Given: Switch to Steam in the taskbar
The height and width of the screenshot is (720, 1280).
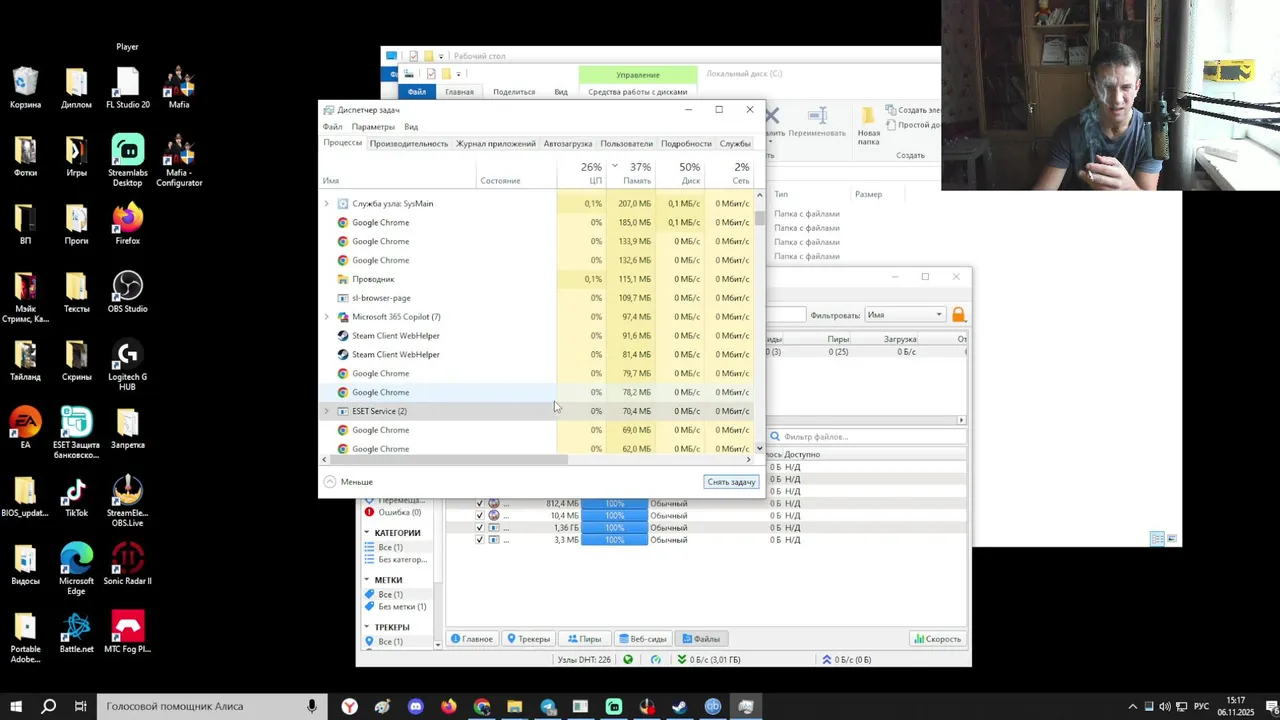Looking at the screenshot, I should pyautogui.click(x=680, y=706).
